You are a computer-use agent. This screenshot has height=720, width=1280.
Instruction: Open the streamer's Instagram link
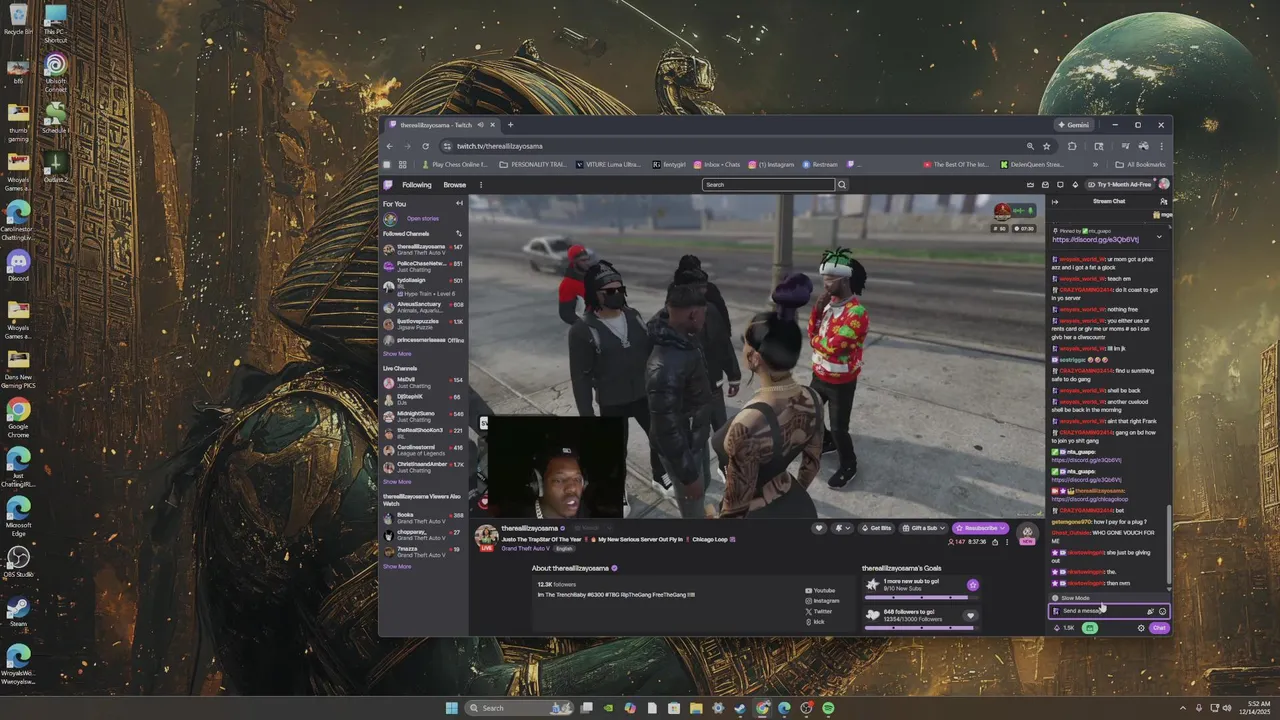[x=822, y=601]
